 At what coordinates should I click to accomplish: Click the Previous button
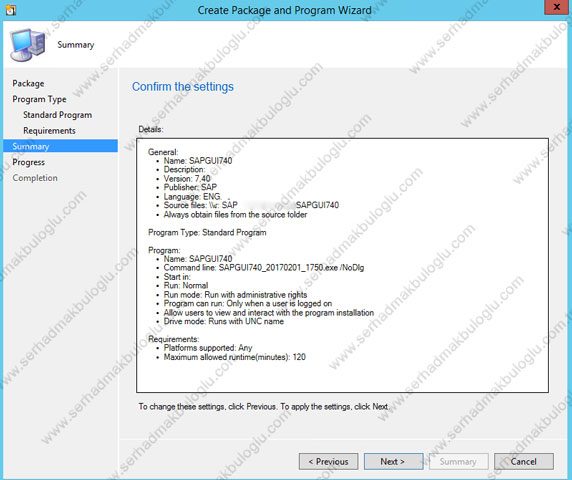tap(328, 461)
